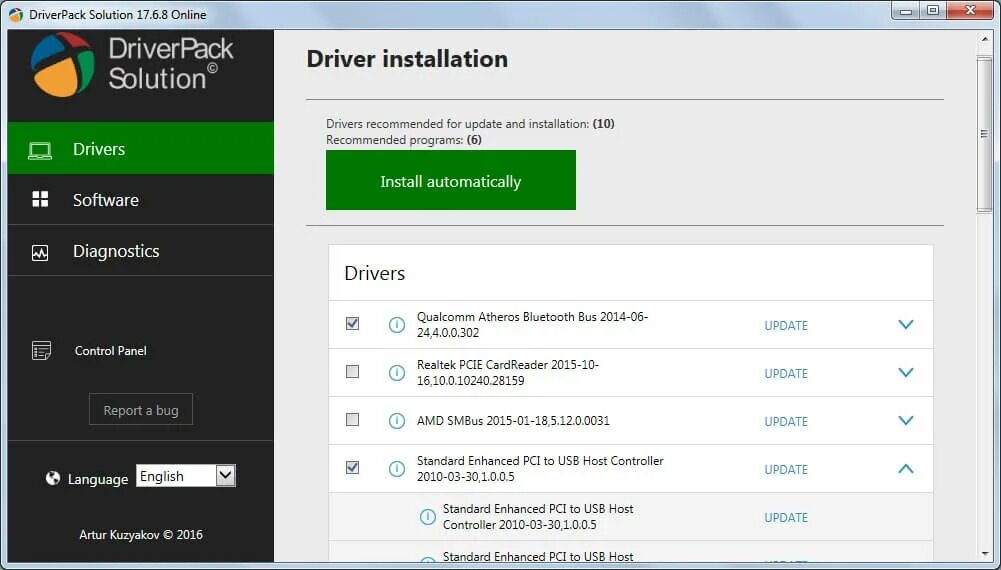Click the scrollbar down arrow
The image size is (1001, 570).
(x=984, y=554)
